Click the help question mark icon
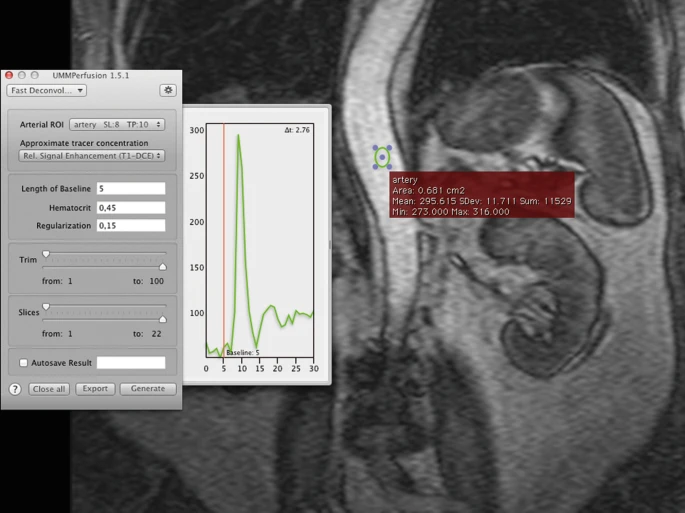 pos(15,389)
